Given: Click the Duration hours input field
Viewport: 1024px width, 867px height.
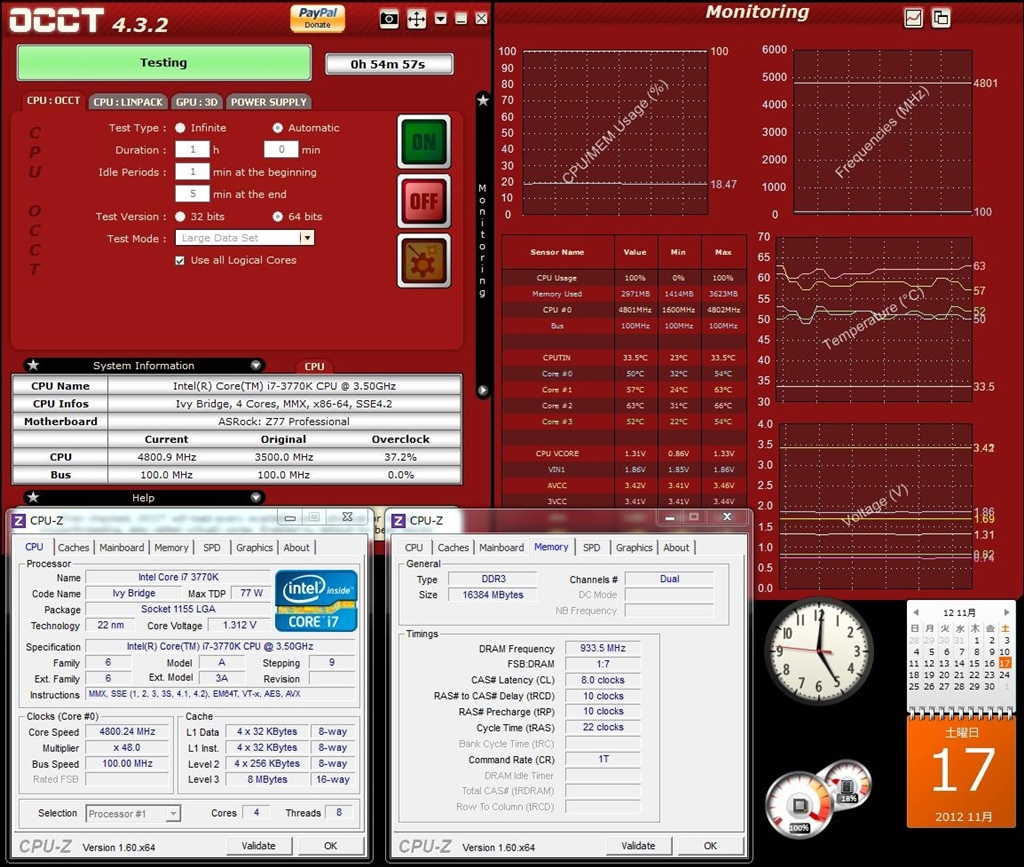Looking at the screenshot, I should tap(191, 150).
